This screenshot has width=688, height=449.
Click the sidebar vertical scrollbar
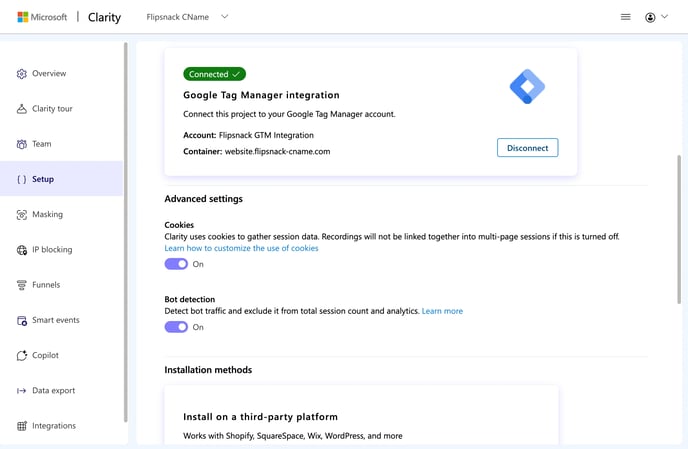125,232
